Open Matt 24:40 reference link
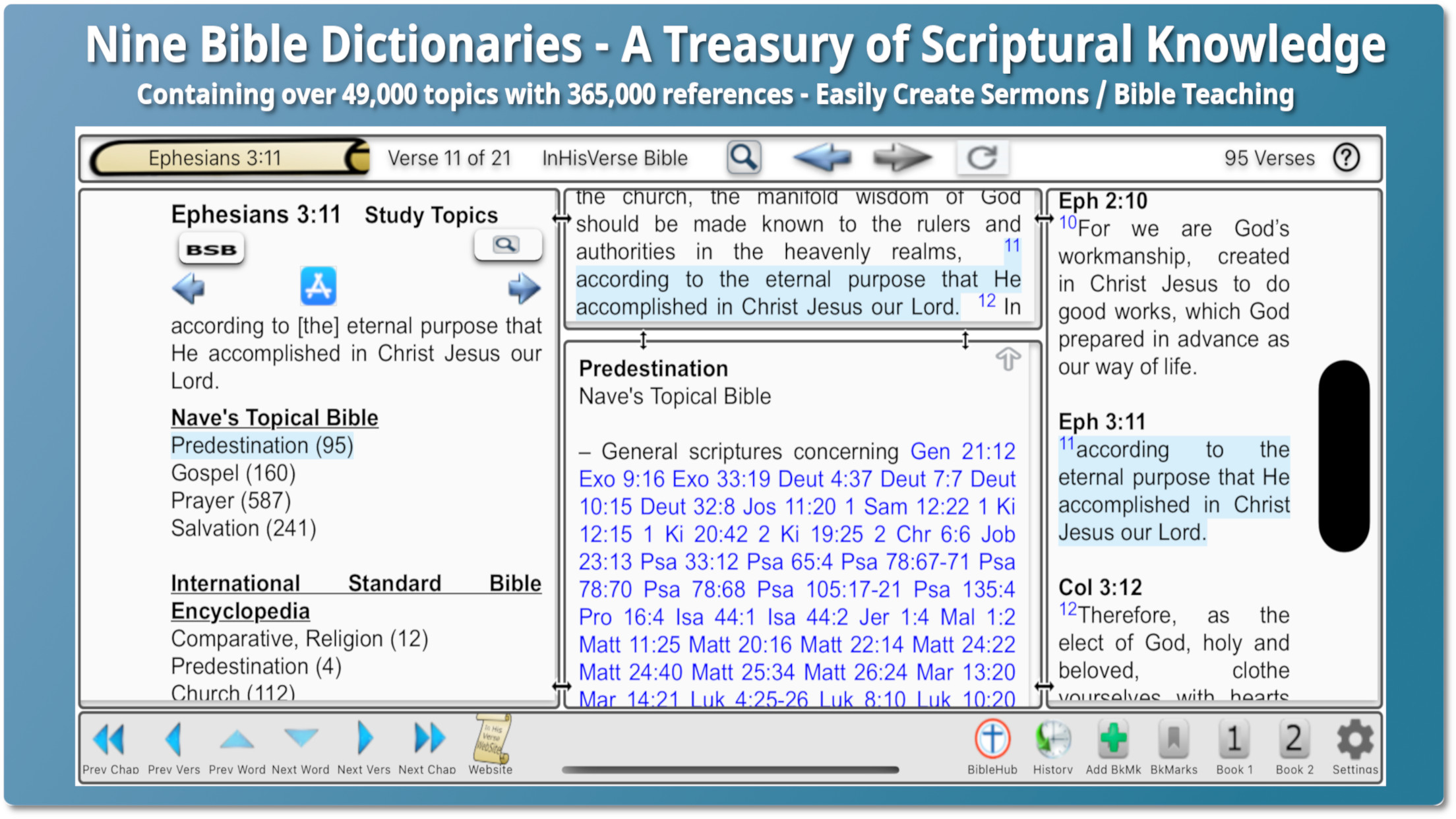The width and height of the screenshot is (1456, 819). pos(630,673)
